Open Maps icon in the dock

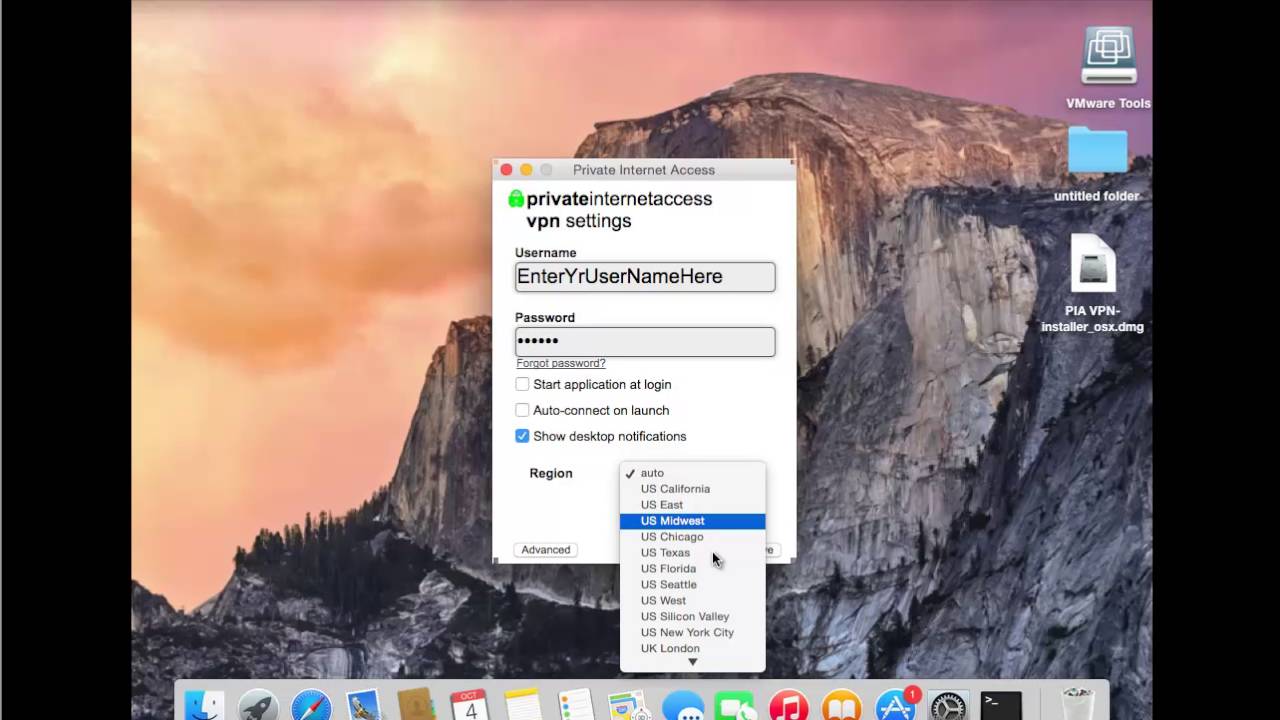point(628,705)
